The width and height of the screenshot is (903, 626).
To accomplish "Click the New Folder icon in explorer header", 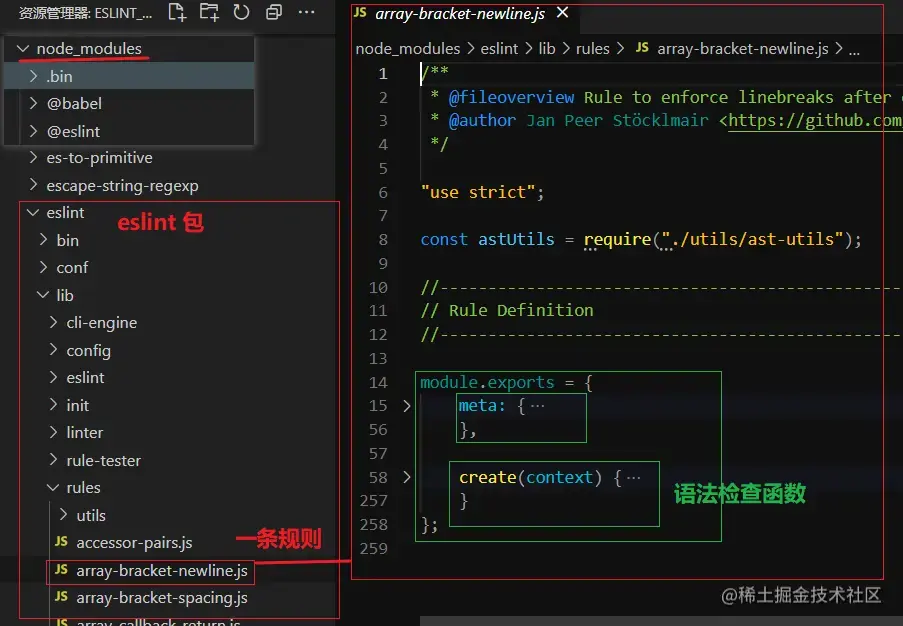I will coord(209,12).
